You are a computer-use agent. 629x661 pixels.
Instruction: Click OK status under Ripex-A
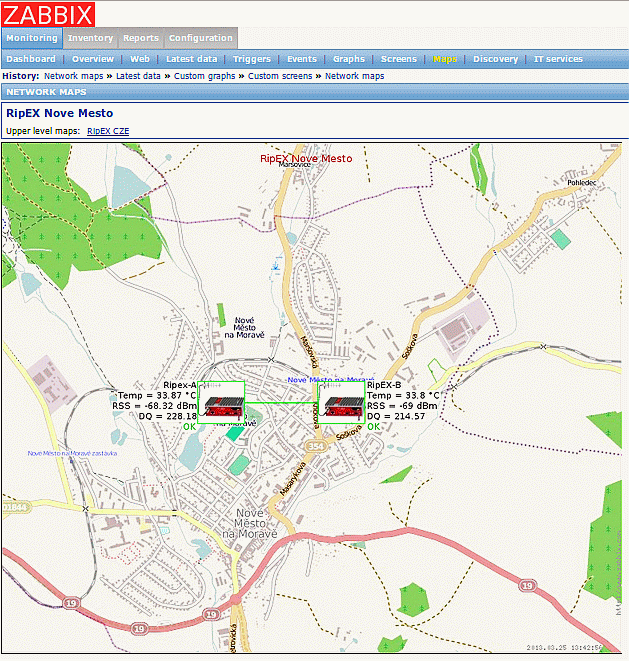tap(190, 427)
